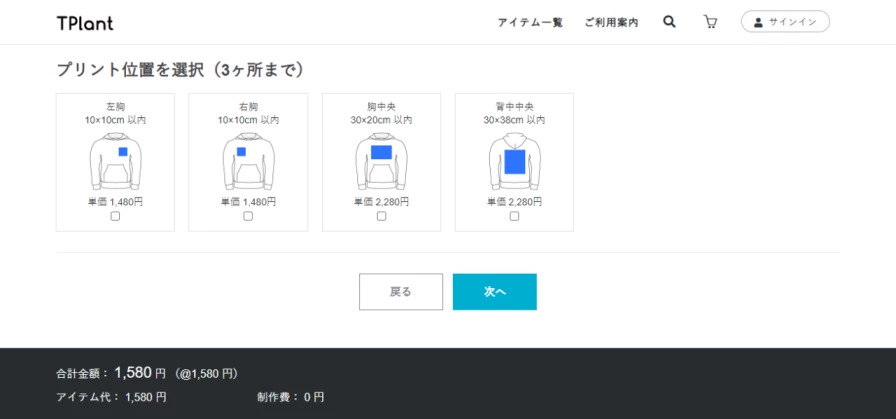The width and height of the screenshot is (896, 419).
Task: Open the shopping cart icon
Action: point(710,22)
